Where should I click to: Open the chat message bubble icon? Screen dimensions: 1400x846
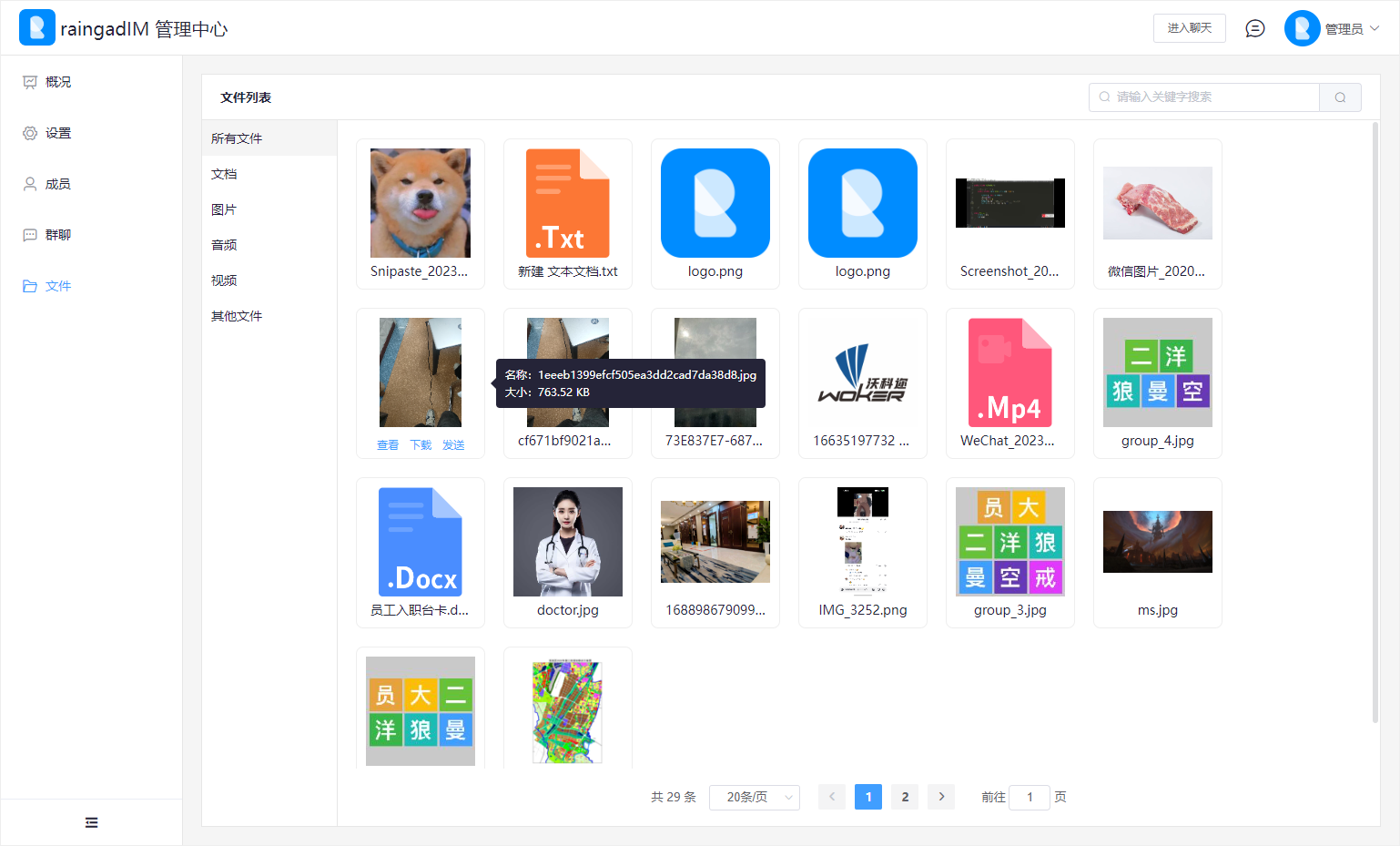(x=1255, y=28)
